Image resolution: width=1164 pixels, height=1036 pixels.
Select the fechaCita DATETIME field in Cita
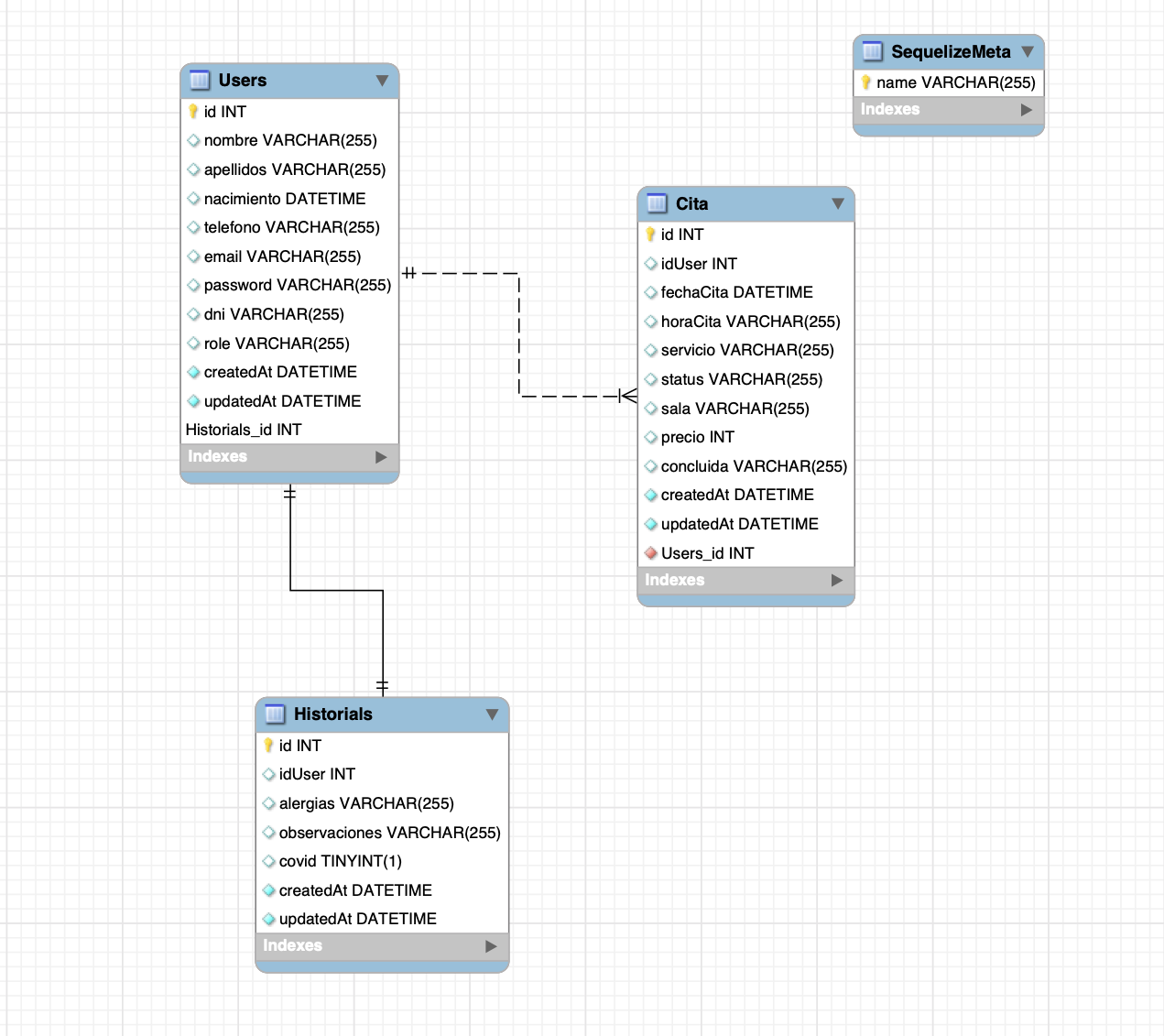tap(737, 292)
